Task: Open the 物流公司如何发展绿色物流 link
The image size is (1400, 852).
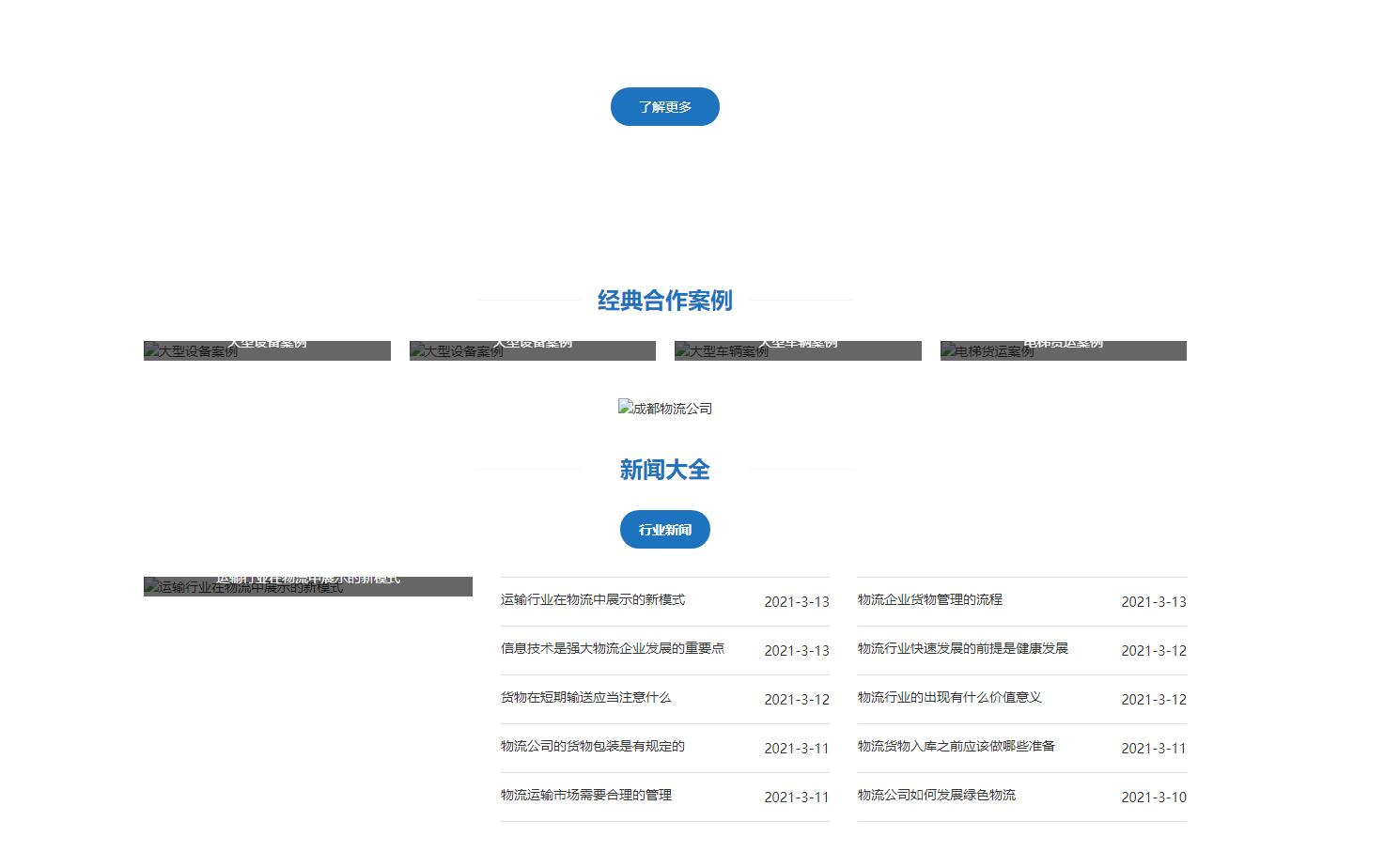Action: click(936, 795)
